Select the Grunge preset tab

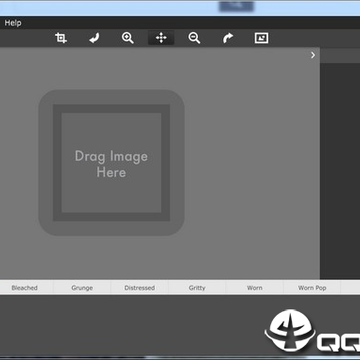pos(82,288)
